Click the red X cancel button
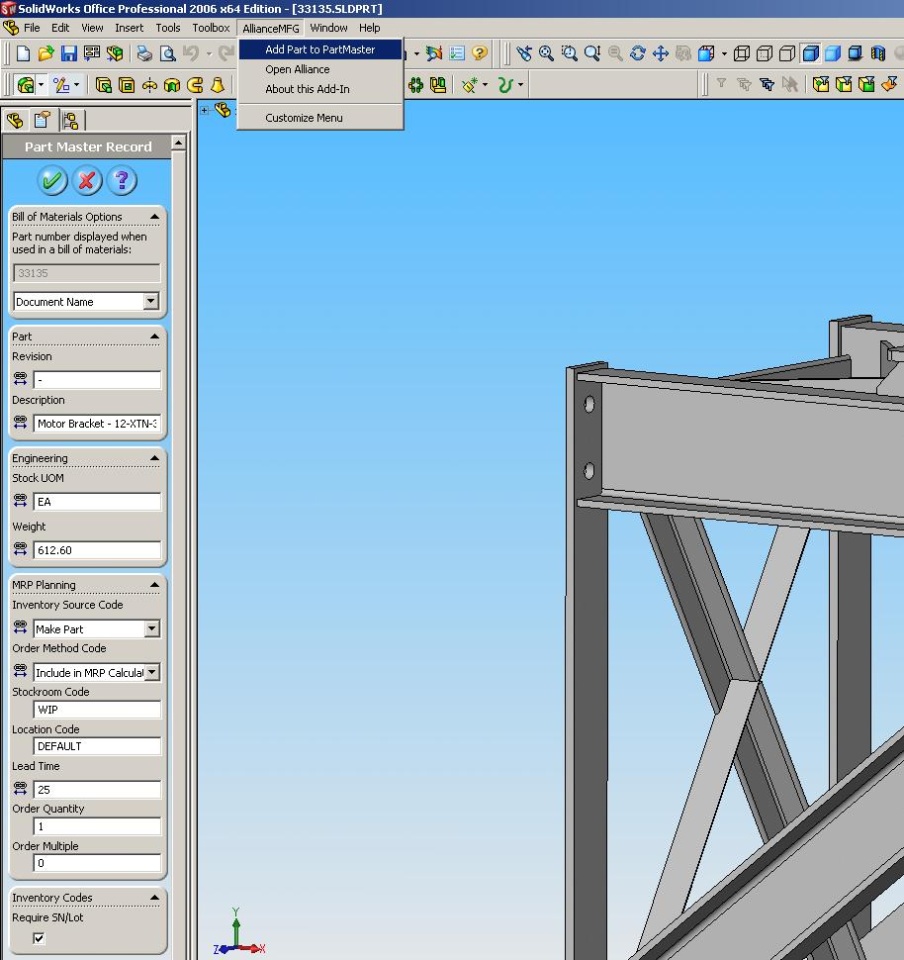 87,180
